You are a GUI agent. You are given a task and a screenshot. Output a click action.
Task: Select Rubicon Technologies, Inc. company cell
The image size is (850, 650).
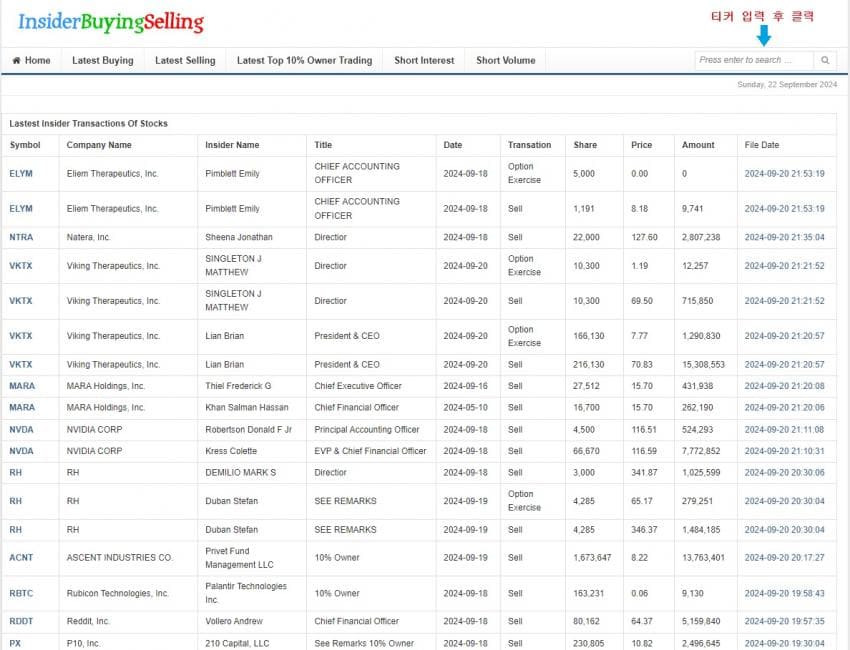pos(118,593)
